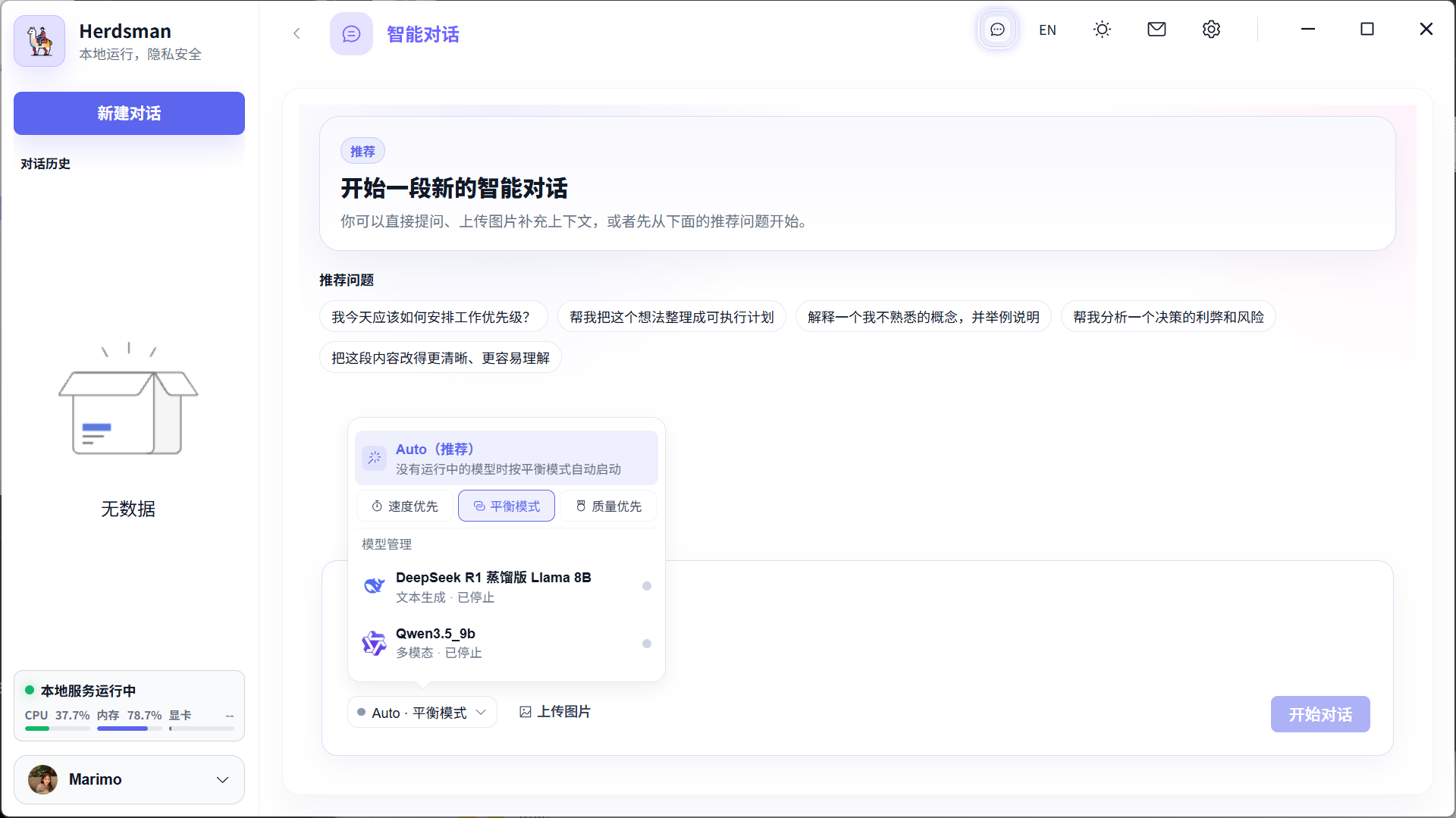The width and height of the screenshot is (1456, 818).
Task: Select 速度优先 mode
Action: (404, 506)
